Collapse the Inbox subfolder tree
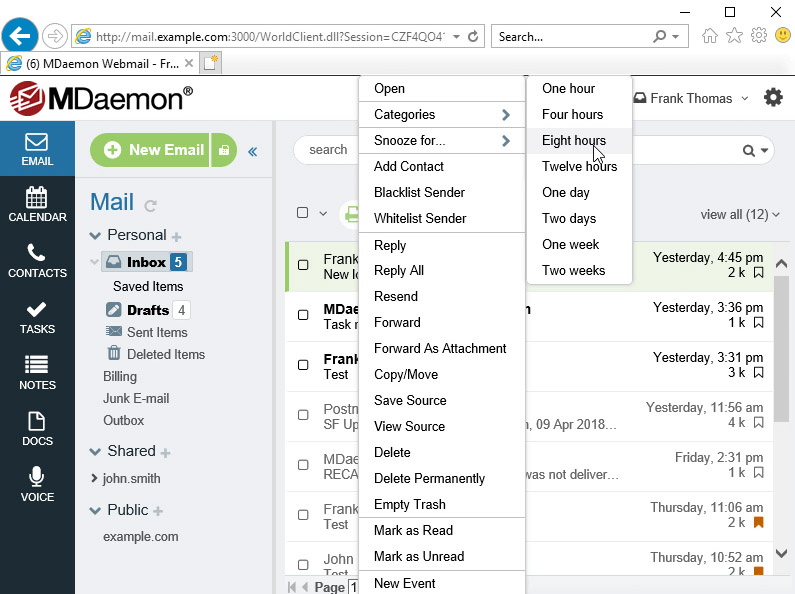 (x=94, y=262)
